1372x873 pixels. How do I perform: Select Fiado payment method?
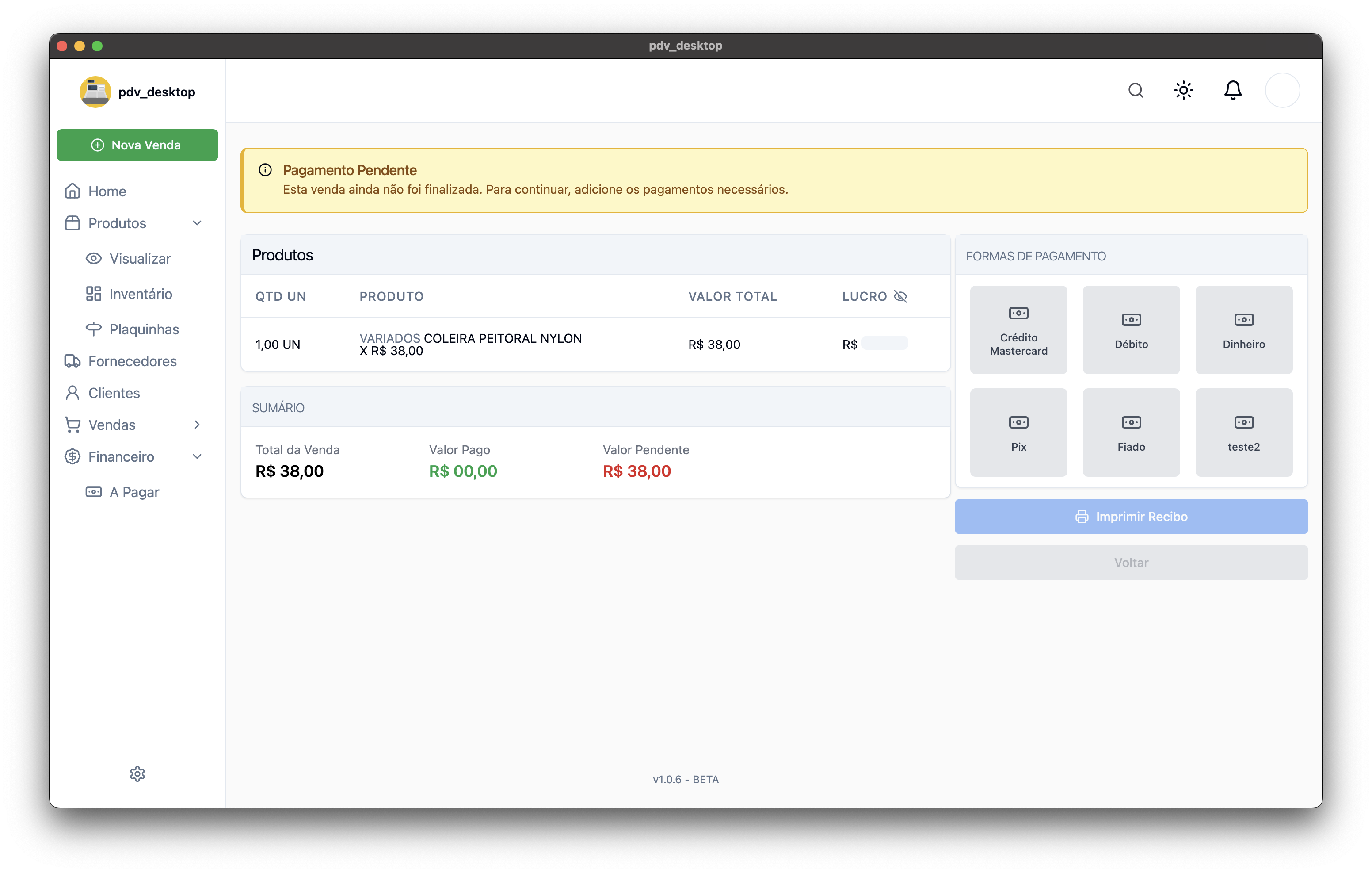click(1131, 433)
